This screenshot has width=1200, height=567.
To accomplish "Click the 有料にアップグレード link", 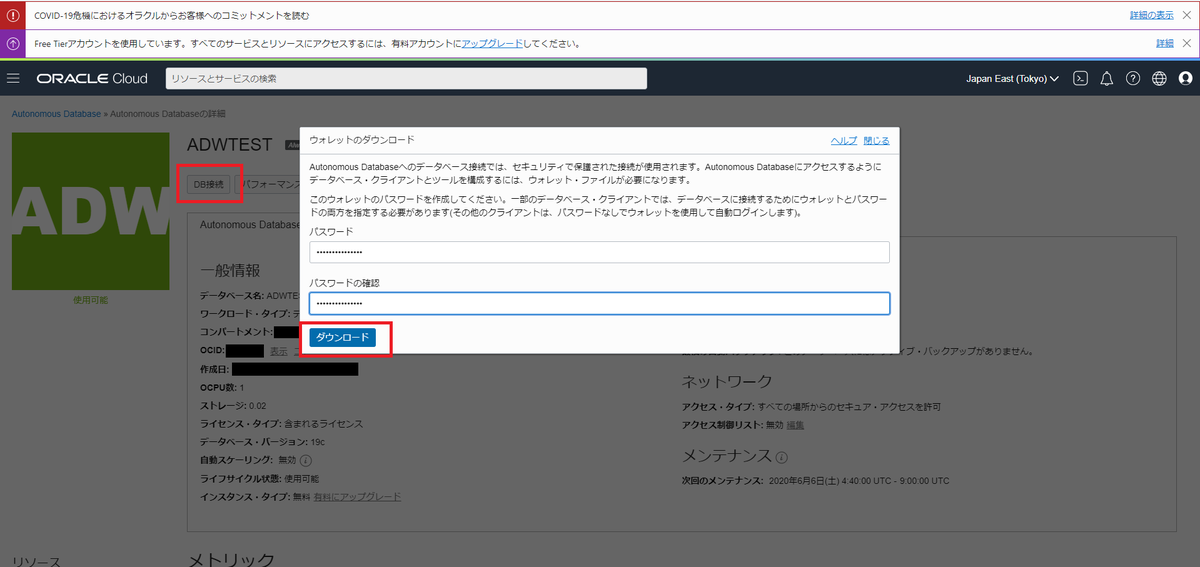I will 357,496.
